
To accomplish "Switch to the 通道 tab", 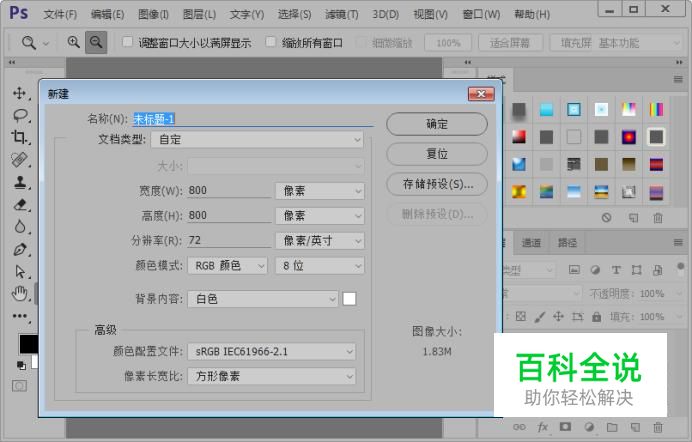I will pyautogui.click(x=531, y=242).
